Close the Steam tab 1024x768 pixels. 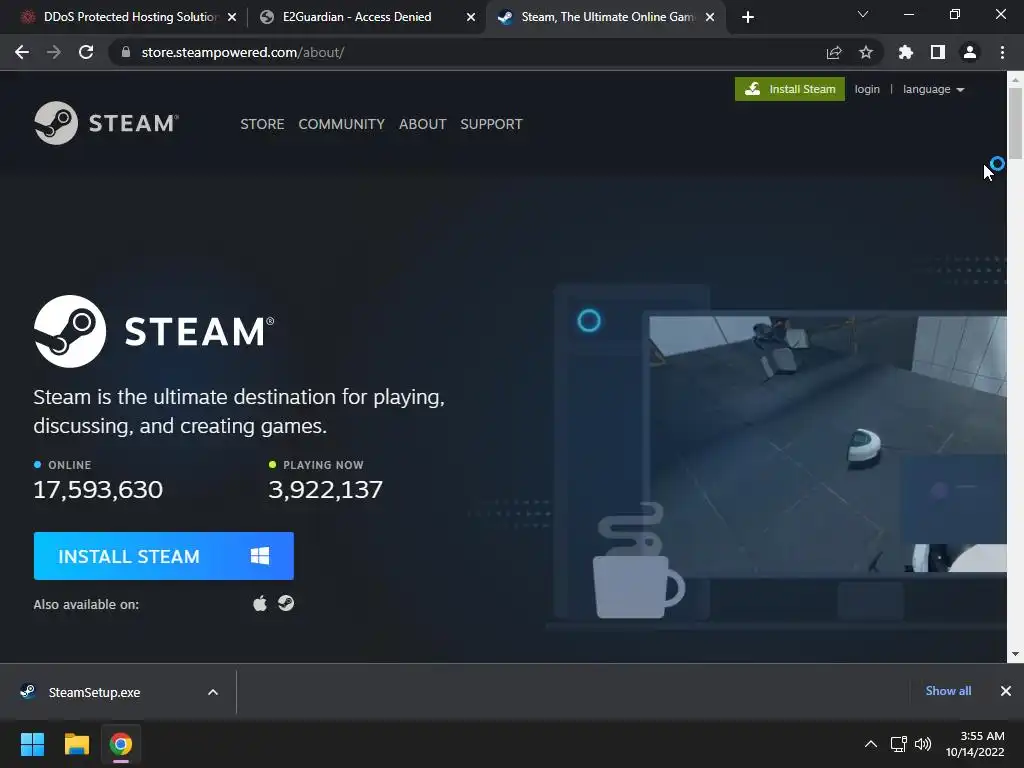(x=710, y=17)
